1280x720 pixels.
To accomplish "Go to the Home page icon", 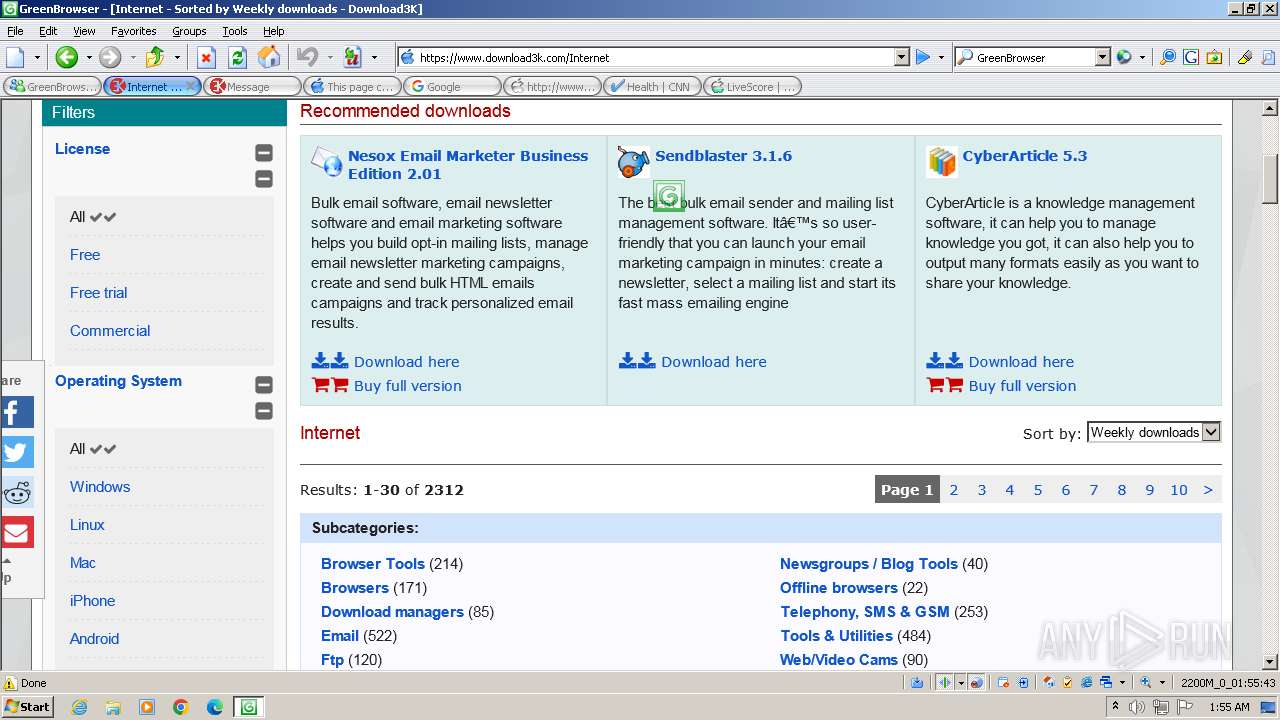I will 269,57.
